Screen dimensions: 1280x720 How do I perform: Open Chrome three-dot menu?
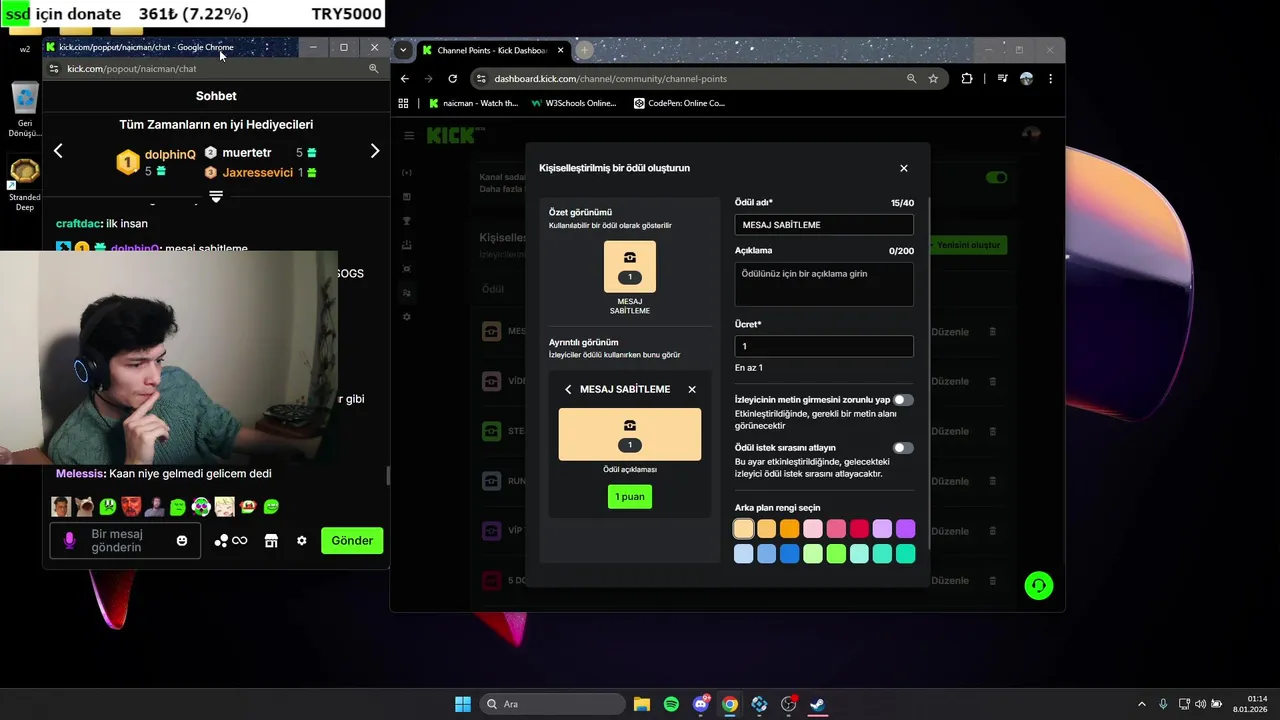[1050, 79]
